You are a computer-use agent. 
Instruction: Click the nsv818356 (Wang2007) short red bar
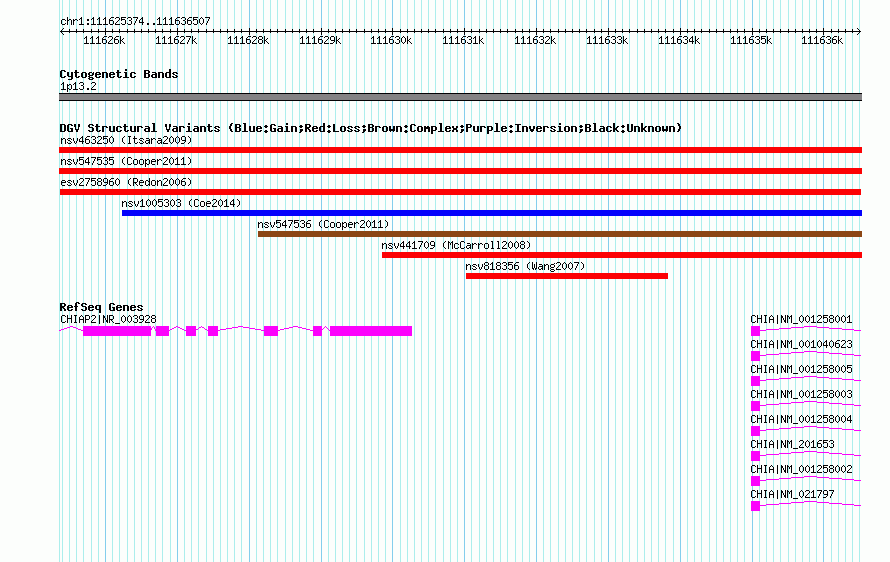[566, 276]
